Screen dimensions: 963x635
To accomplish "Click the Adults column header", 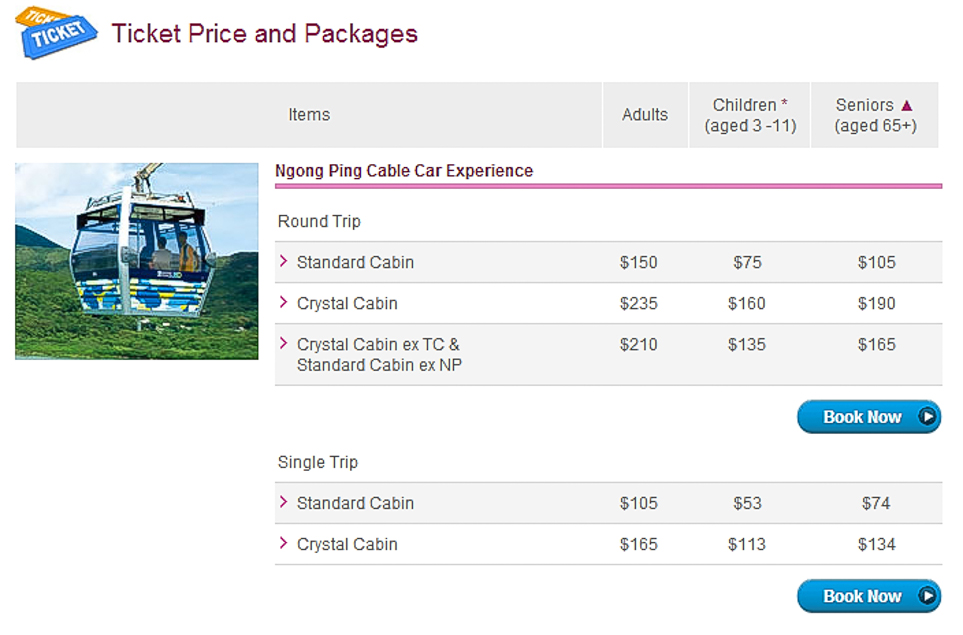I will [x=645, y=115].
